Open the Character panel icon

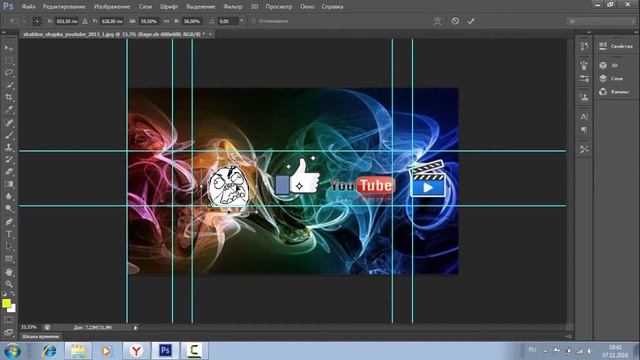(584, 117)
